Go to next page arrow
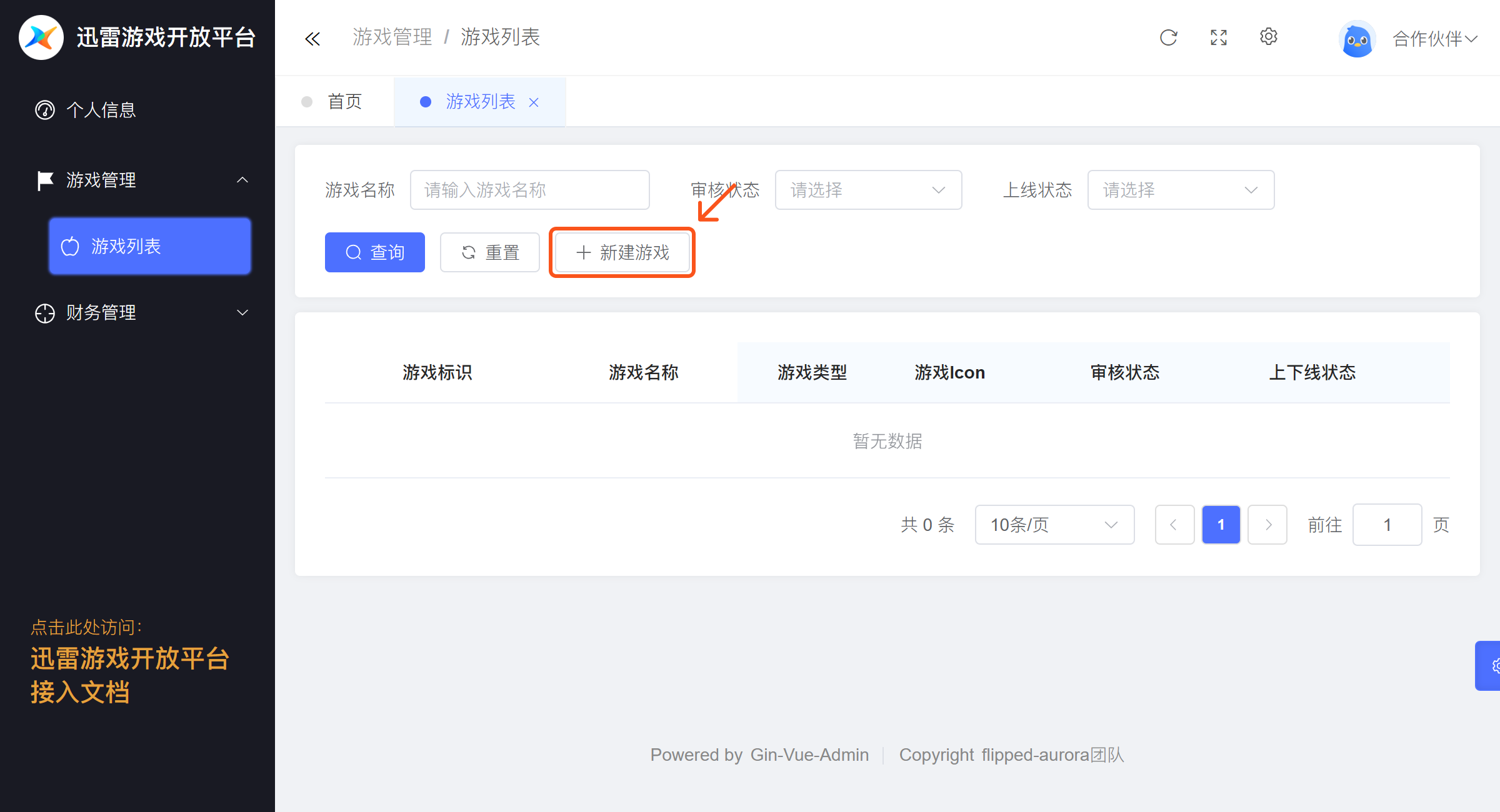The image size is (1500, 812). 1267,525
